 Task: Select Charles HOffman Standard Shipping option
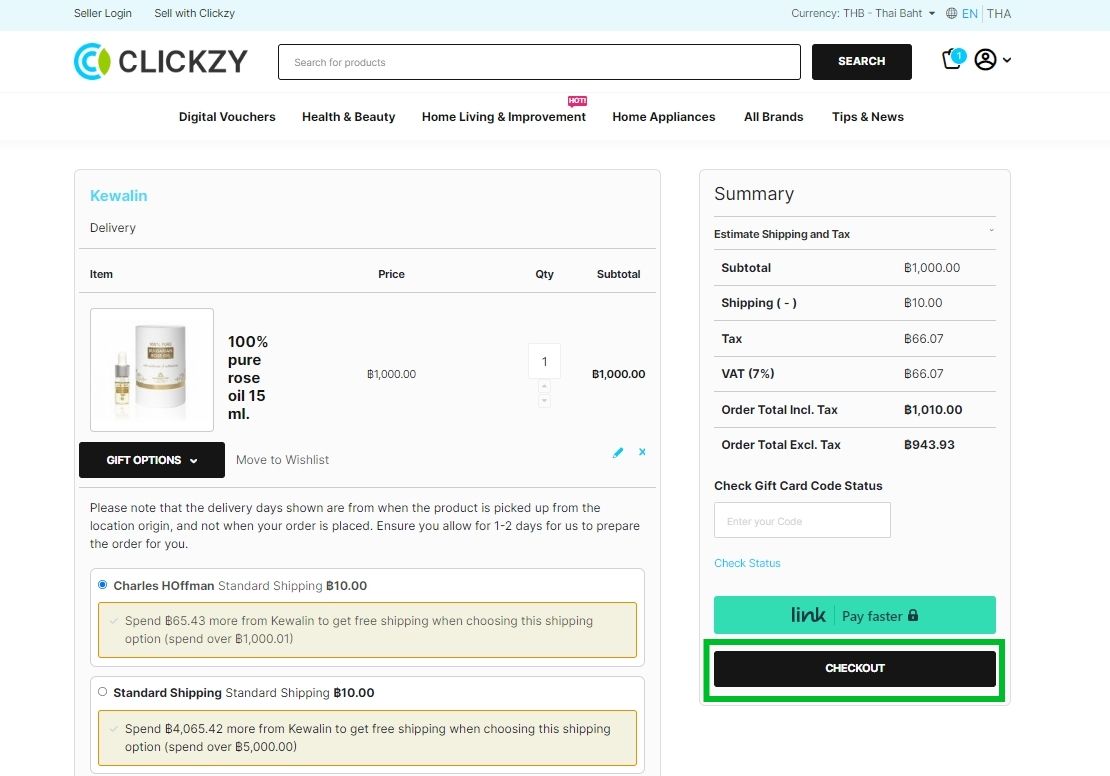(103, 585)
